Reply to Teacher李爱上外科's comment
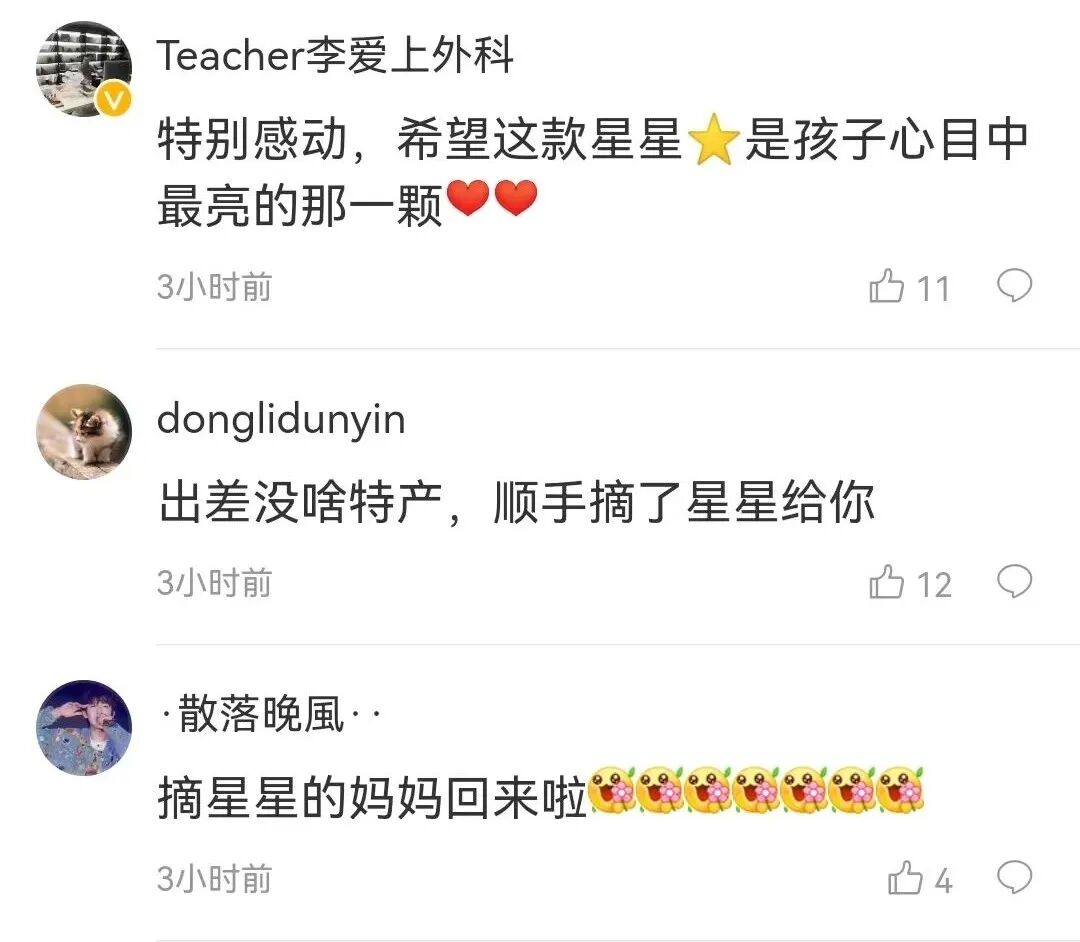The height and width of the screenshot is (942, 1080). click(1015, 285)
